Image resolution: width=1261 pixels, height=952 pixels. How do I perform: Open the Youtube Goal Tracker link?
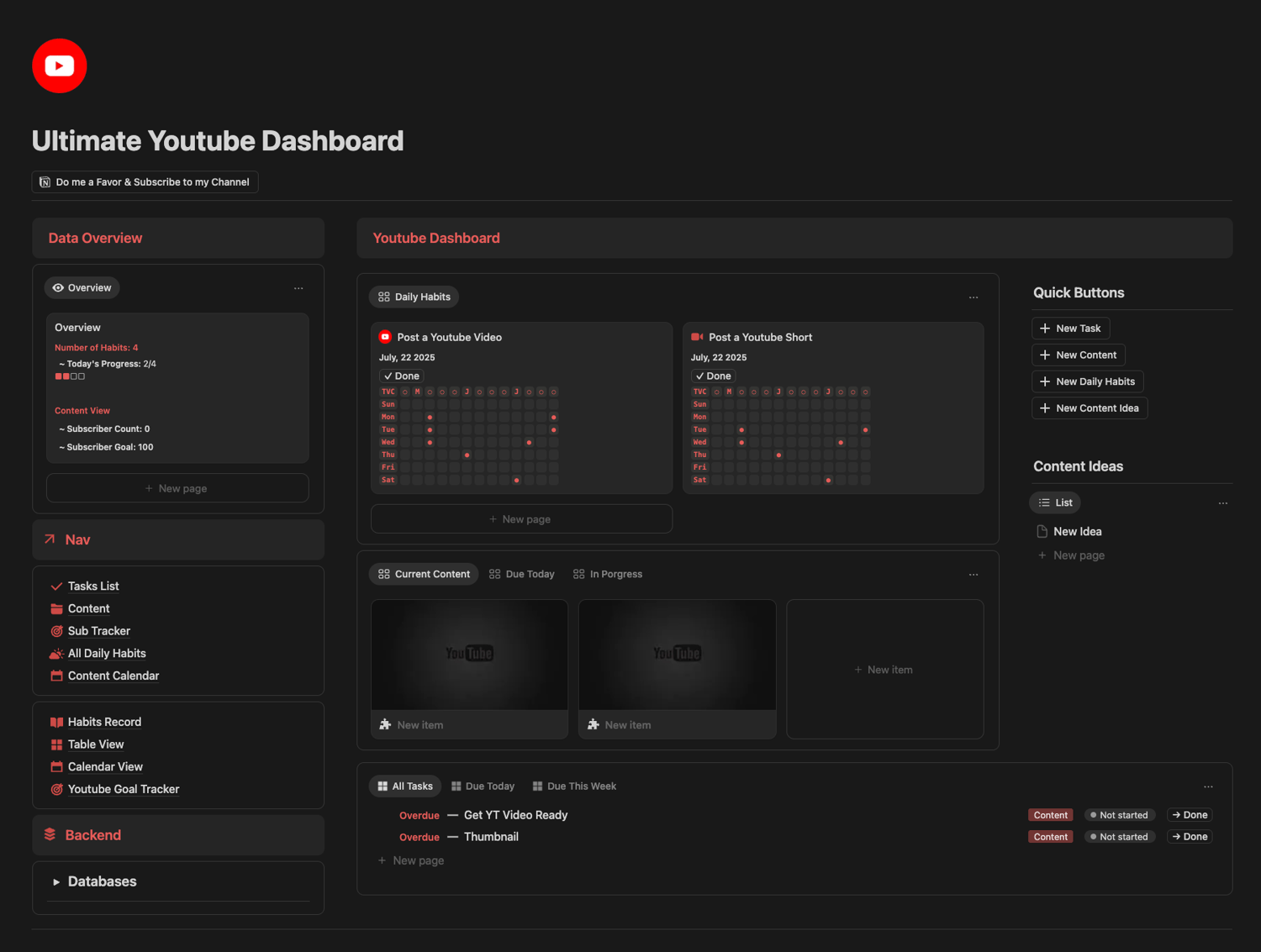coord(124,789)
